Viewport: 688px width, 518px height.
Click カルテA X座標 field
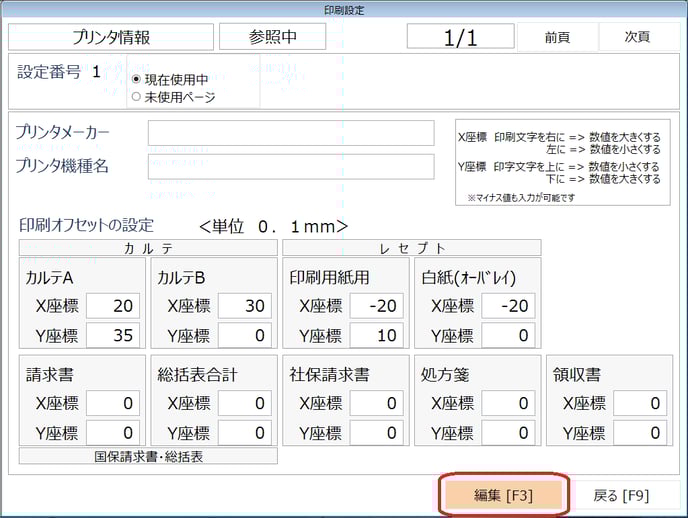[113, 306]
